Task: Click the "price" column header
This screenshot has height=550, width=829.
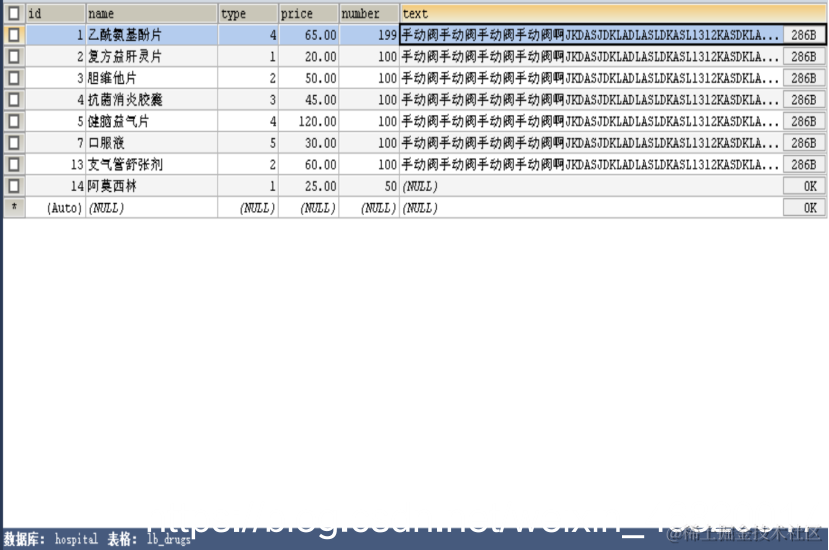Action: pos(309,13)
